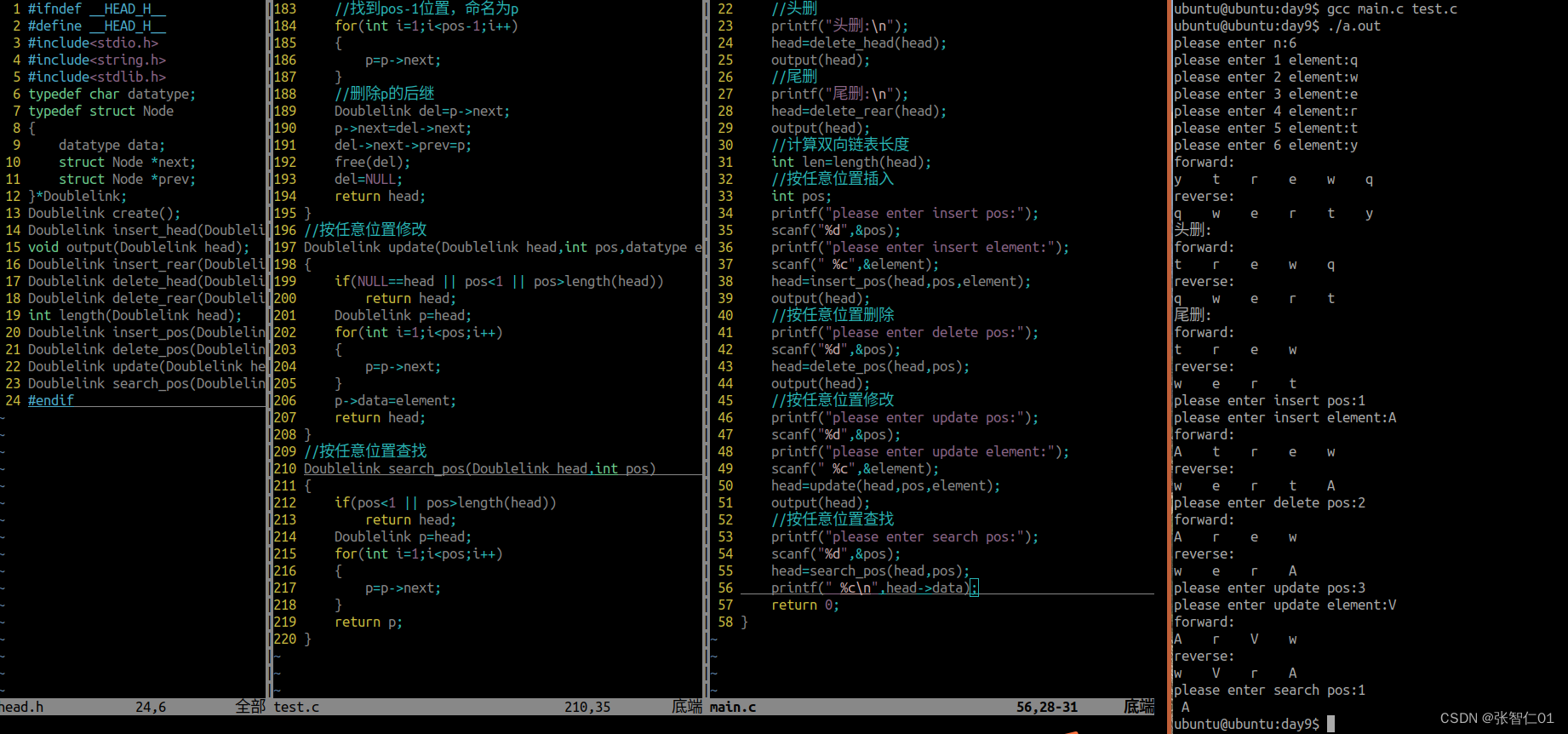Click the '24,6' cursor position in head.h status
This screenshot has width=1568, height=734.
point(151,707)
